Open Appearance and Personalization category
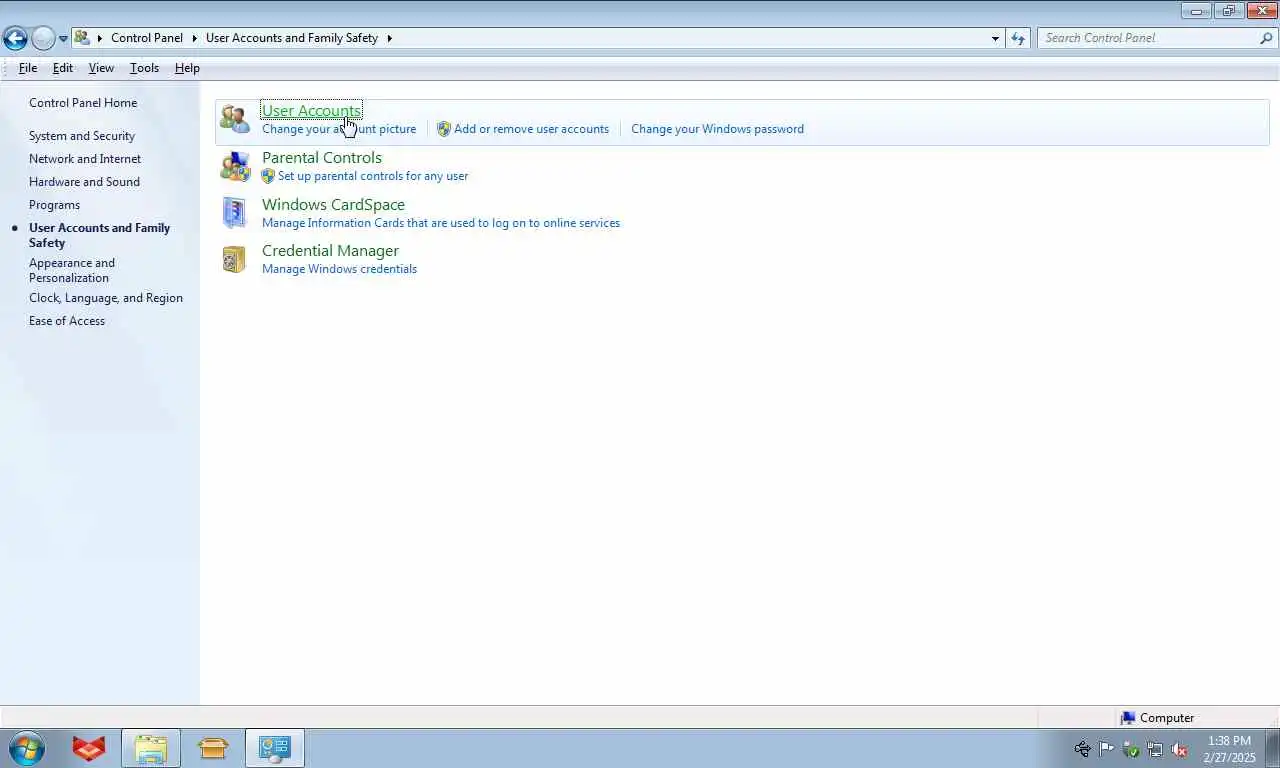This screenshot has width=1280, height=768. (x=72, y=270)
